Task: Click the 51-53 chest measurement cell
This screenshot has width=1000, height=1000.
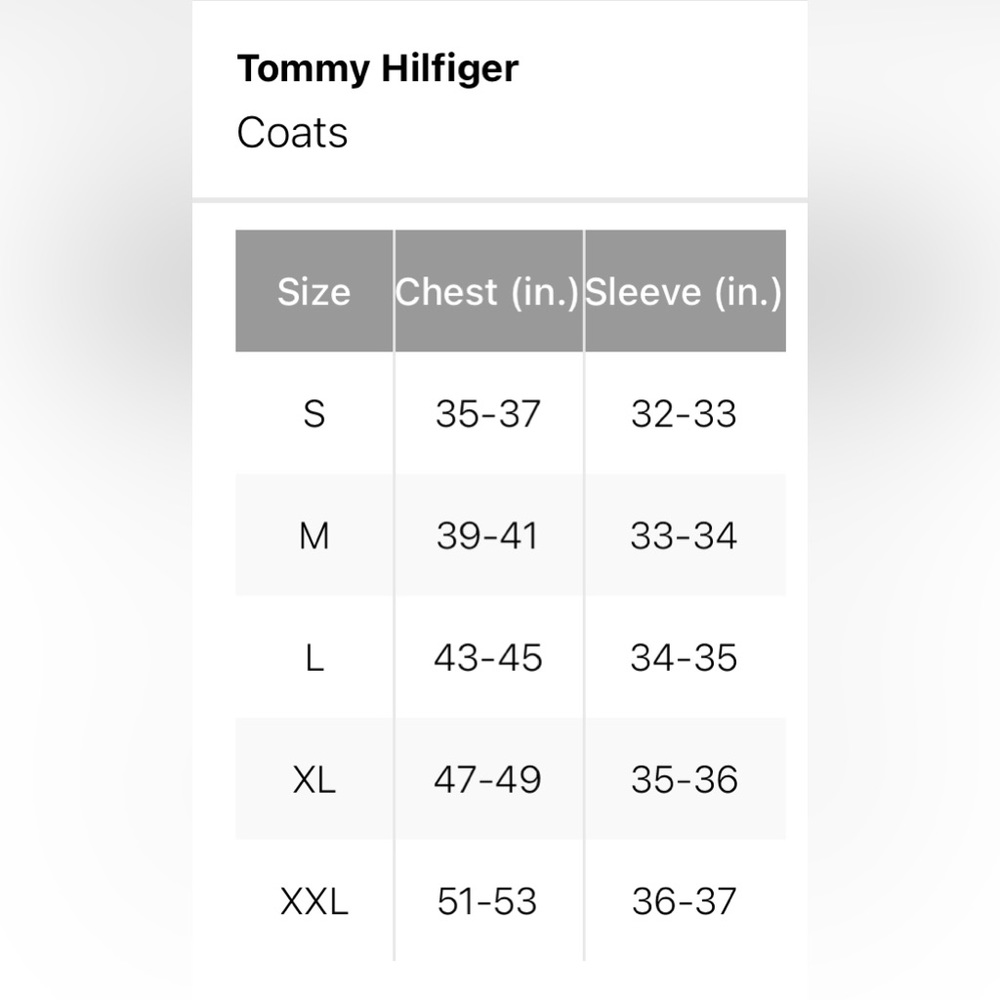Action: click(489, 901)
